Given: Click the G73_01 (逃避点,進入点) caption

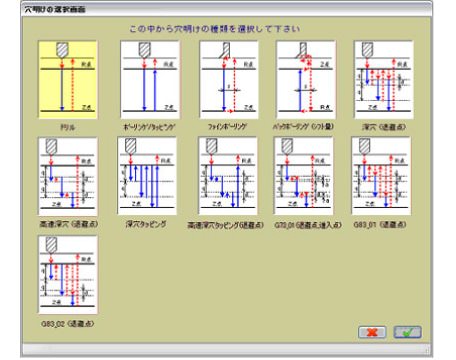Looking at the screenshot, I should pyautogui.click(x=308, y=225).
